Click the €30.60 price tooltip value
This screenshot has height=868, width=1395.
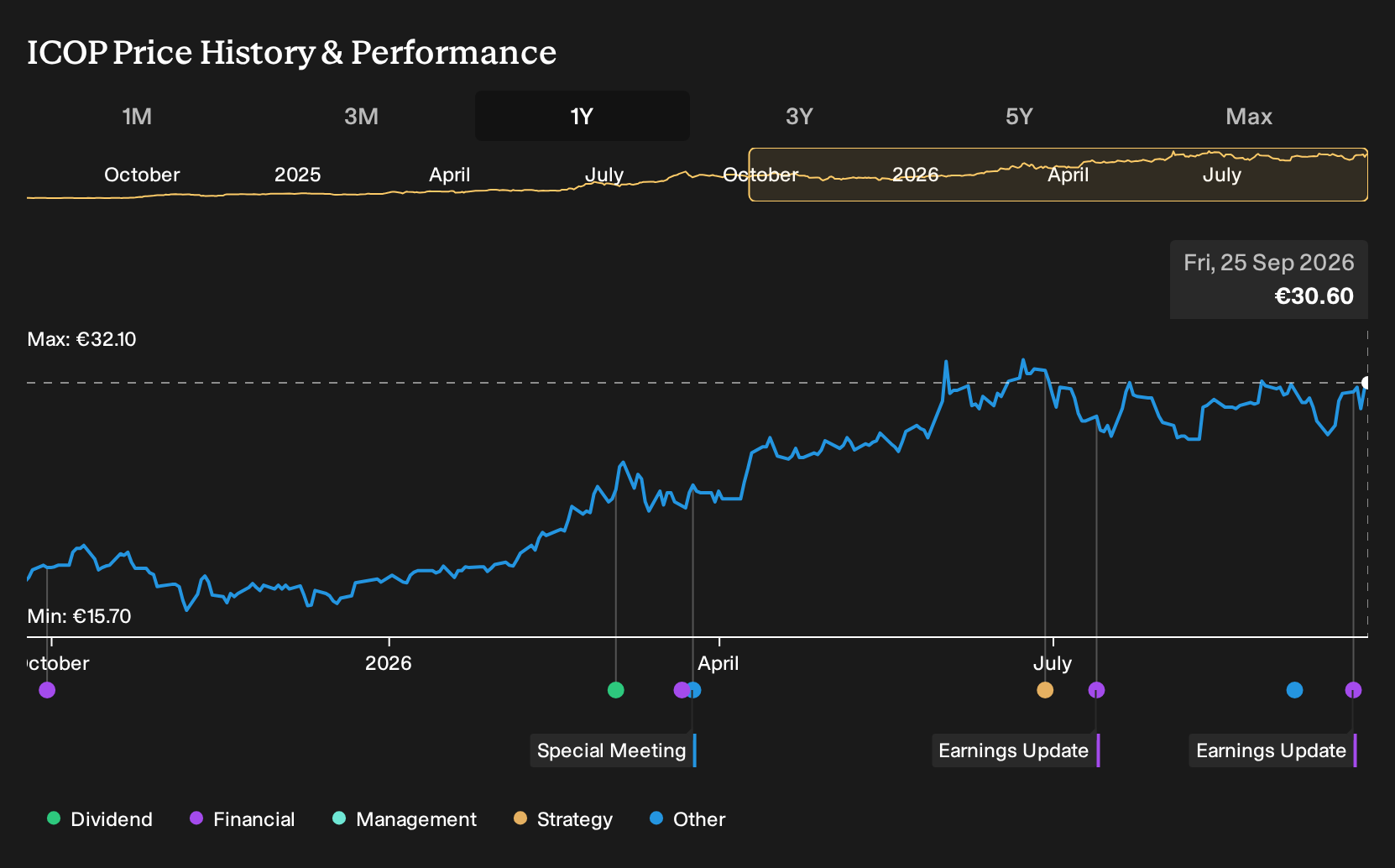(1314, 296)
